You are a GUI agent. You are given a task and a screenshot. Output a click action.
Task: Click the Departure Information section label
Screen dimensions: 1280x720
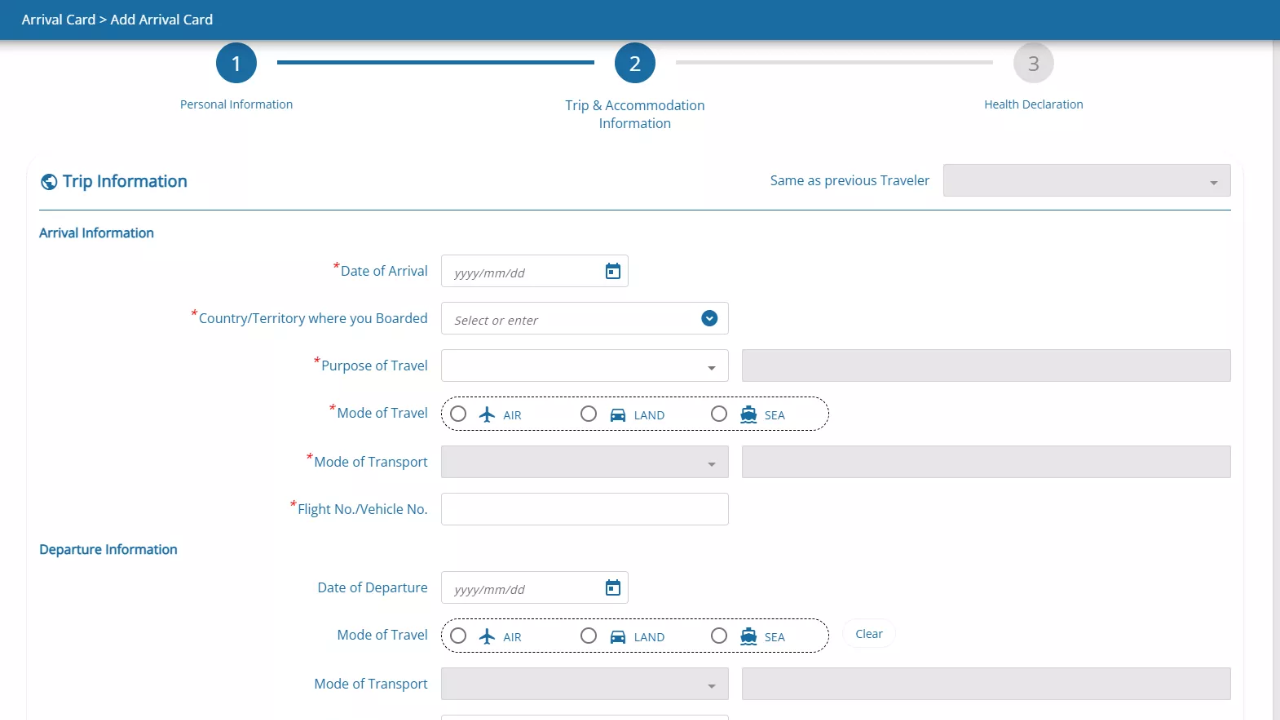tap(108, 549)
